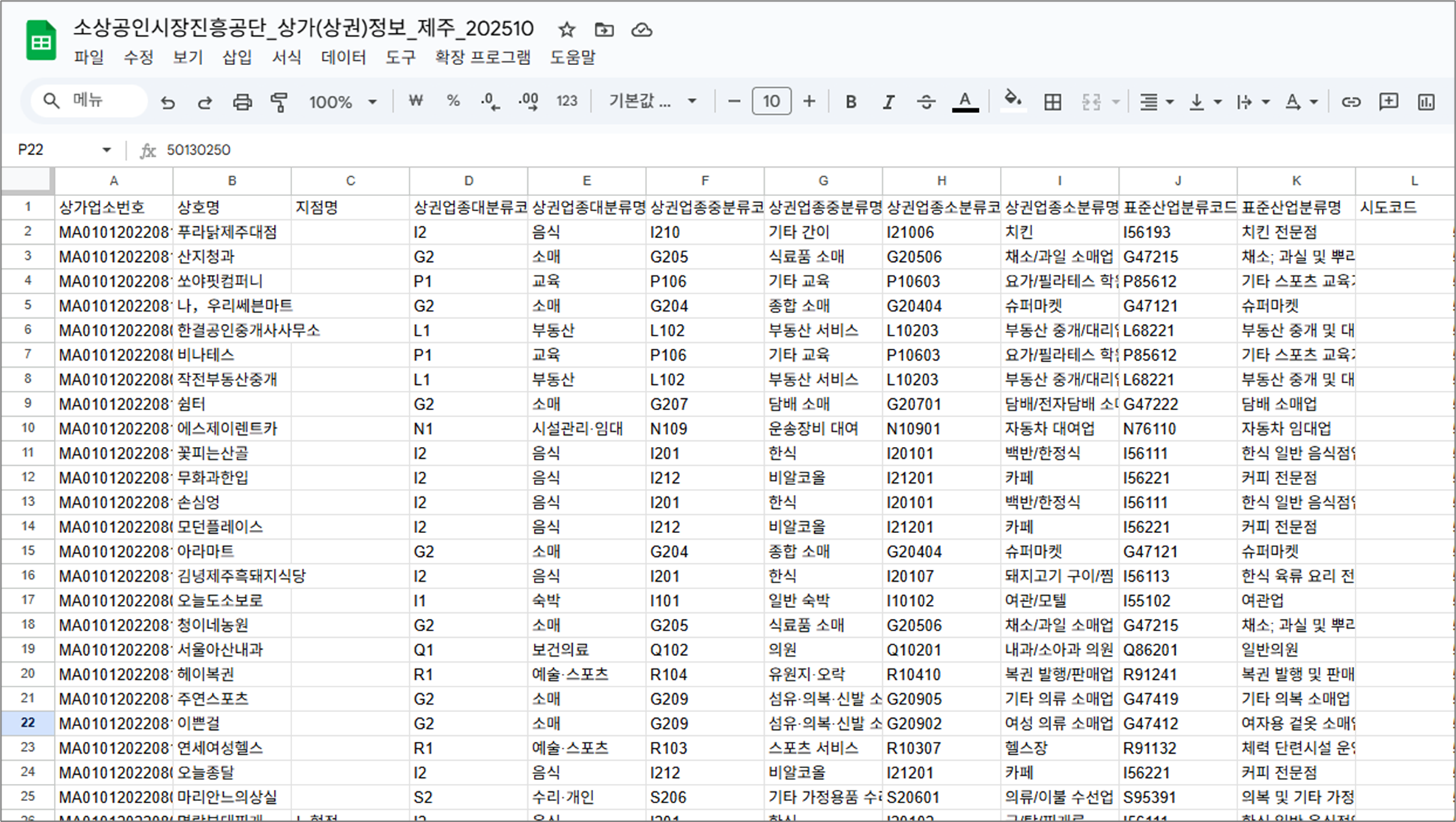Click the currency format ₩ button
This screenshot has width=1456, height=822.
tap(416, 101)
